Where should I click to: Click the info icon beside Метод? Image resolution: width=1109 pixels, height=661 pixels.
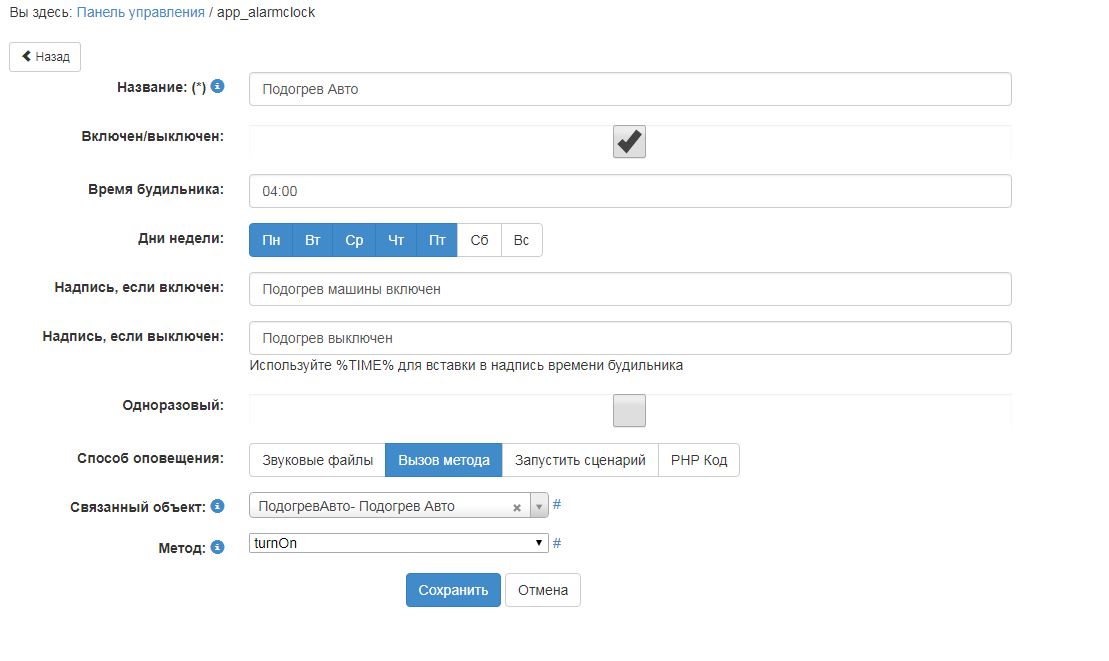pyautogui.click(x=217, y=548)
